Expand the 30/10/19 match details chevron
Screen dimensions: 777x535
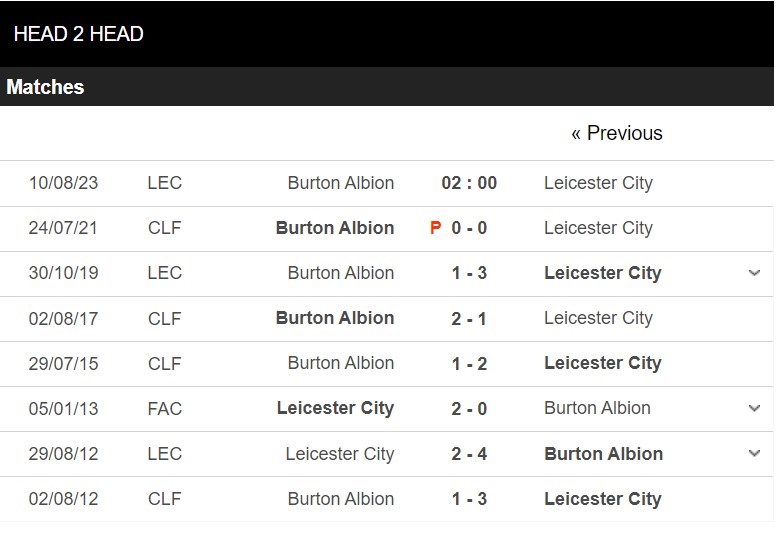[754, 273]
